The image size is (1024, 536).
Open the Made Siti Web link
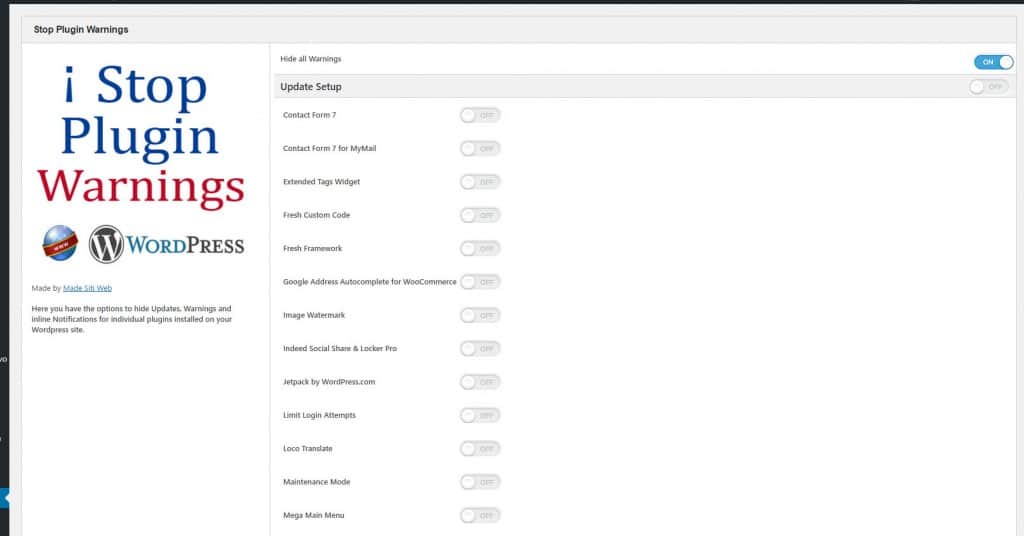(x=88, y=288)
